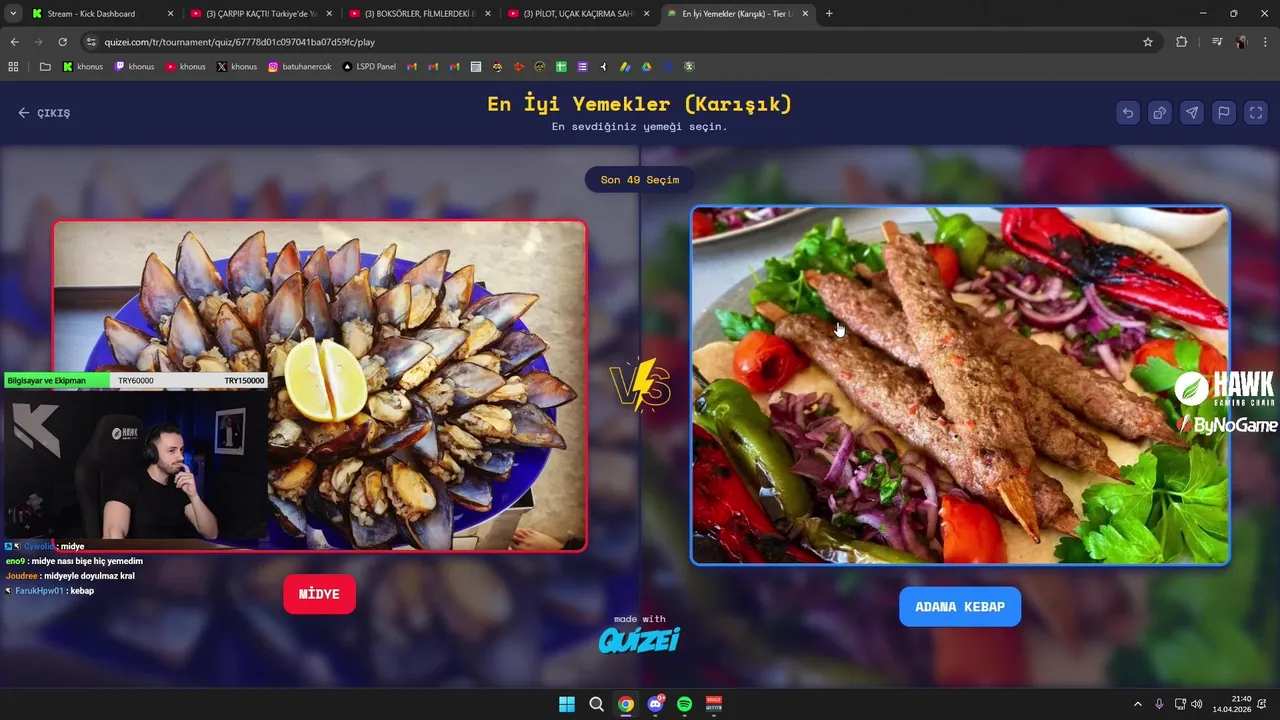1280x720 pixels.
Task: Open the YouTube khonus bookmark
Action: pos(185,67)
